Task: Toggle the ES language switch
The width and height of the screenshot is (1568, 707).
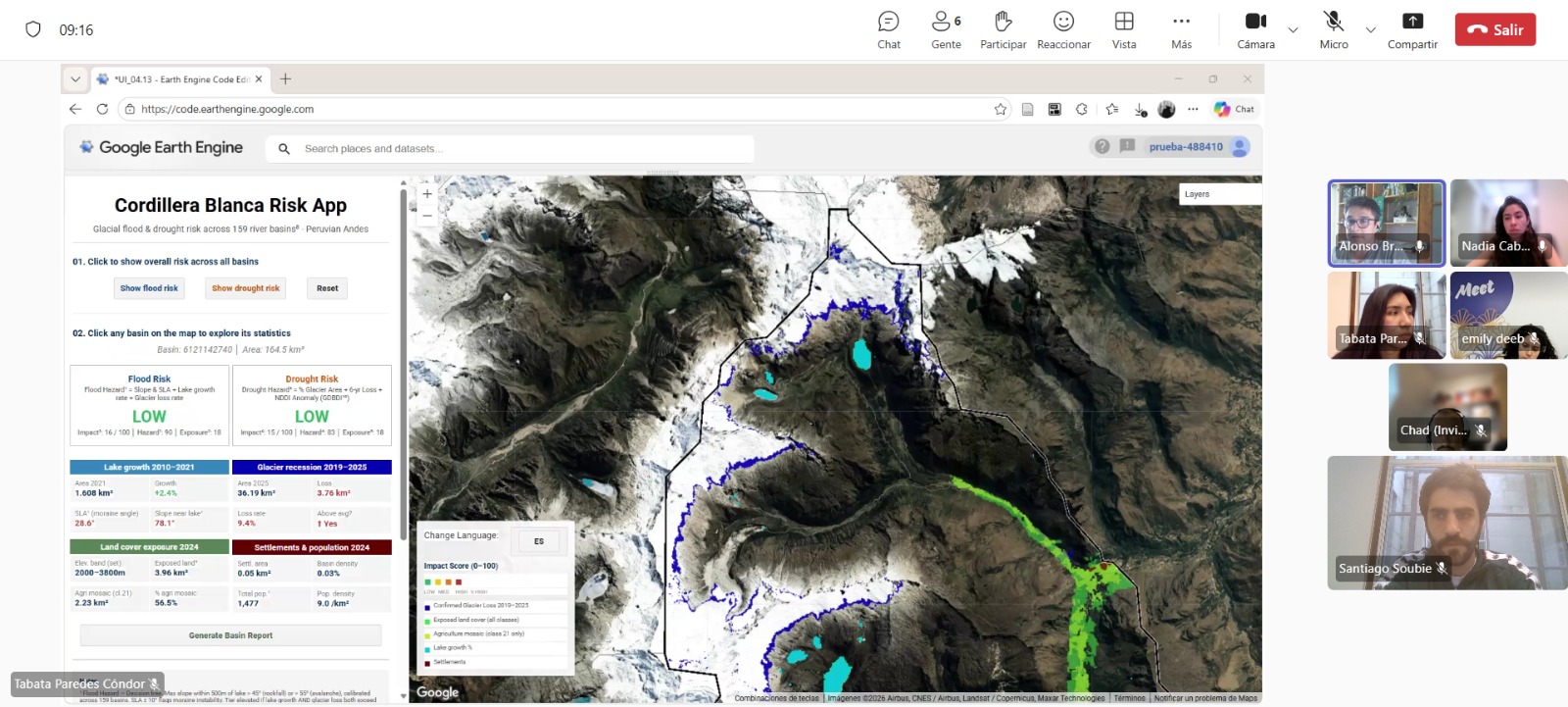Action: [x=539, y=541]
